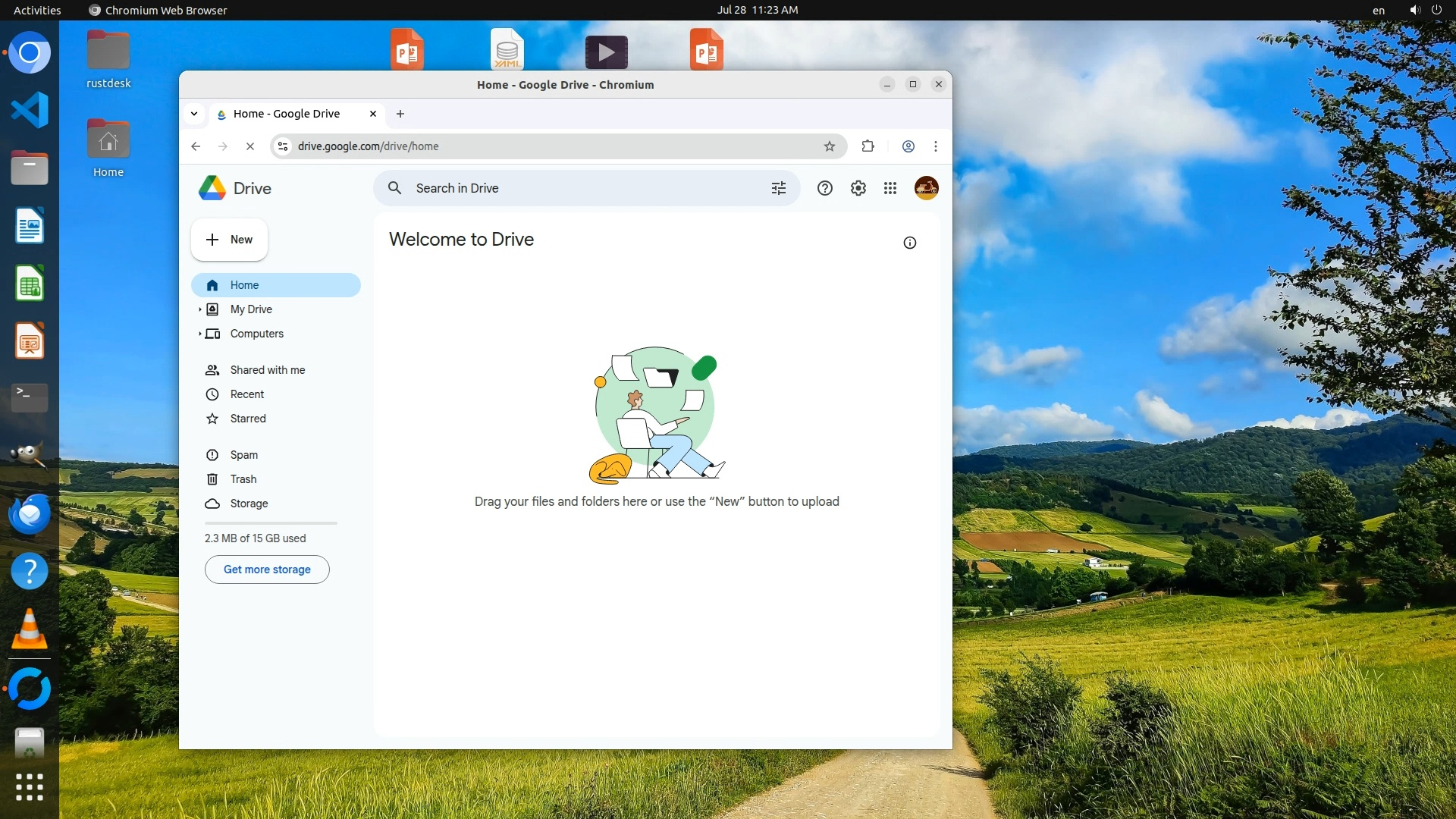Open advanced search filter options
1456x819 pixels.
coord(779,188)
